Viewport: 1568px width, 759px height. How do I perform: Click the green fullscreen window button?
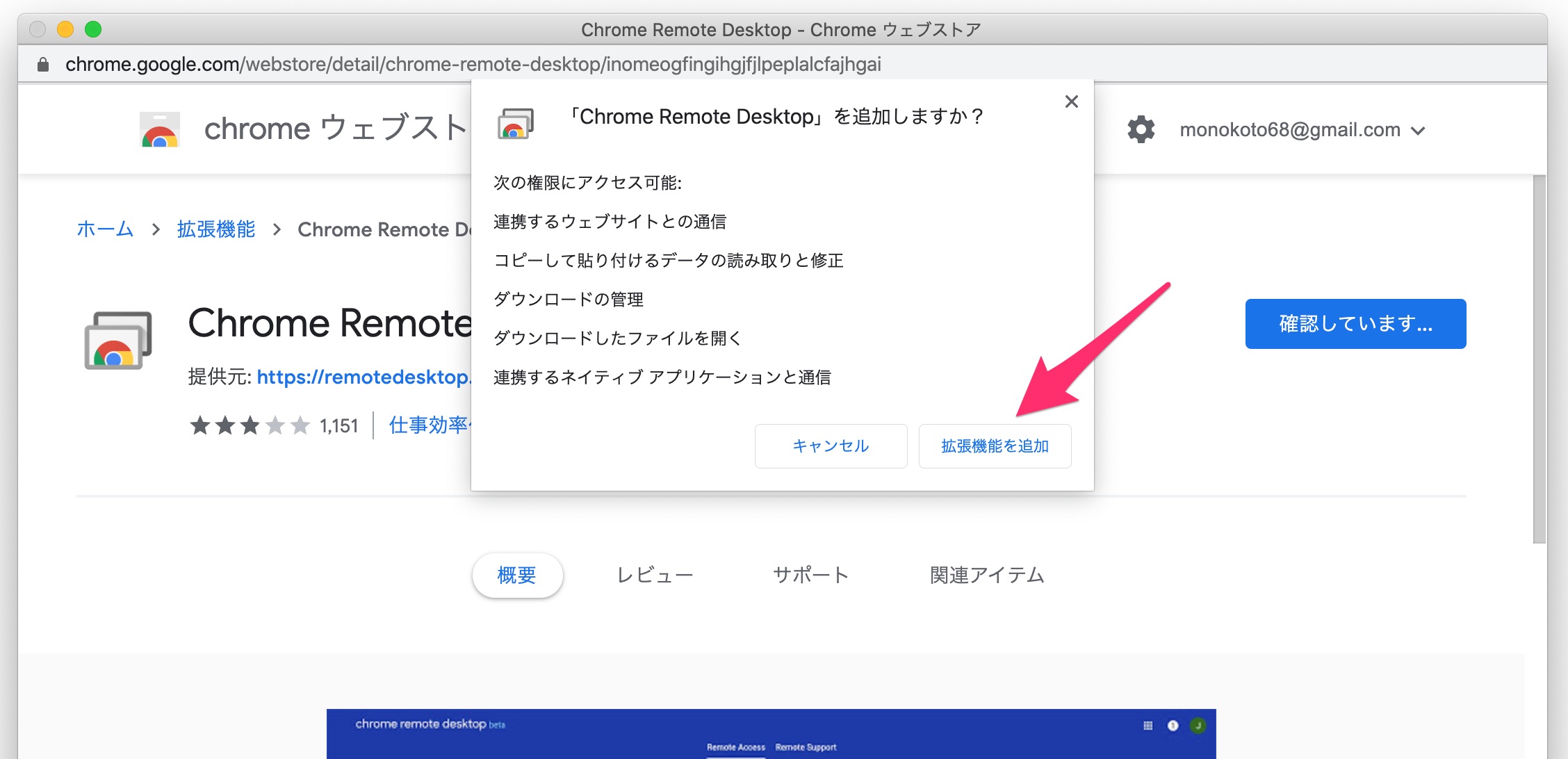93,29
